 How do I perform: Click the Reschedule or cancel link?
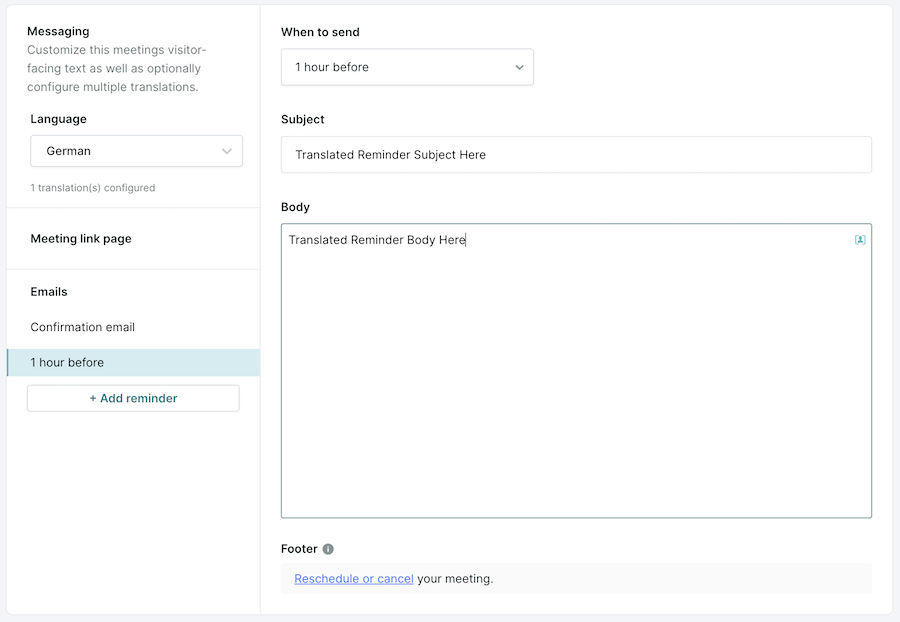tap(354, 579)
